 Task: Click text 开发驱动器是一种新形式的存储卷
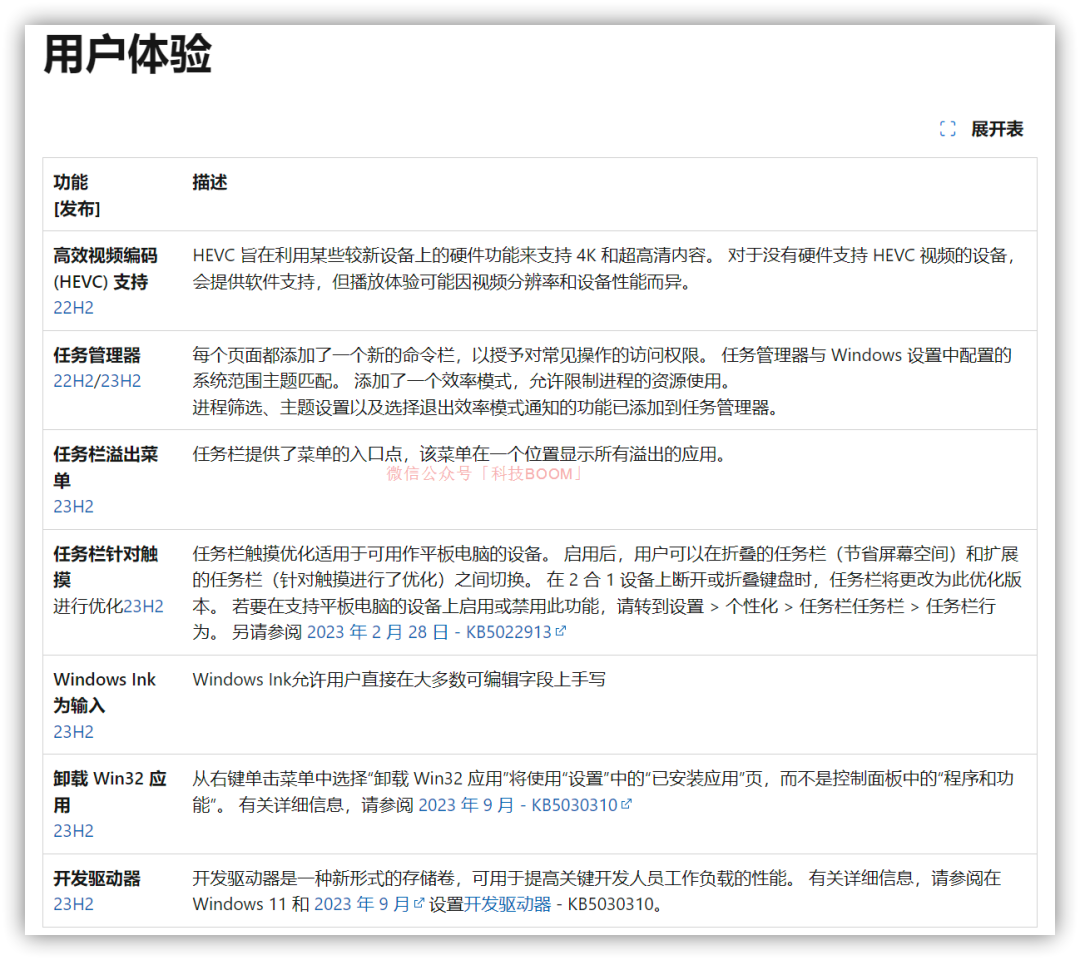point(324,879)
